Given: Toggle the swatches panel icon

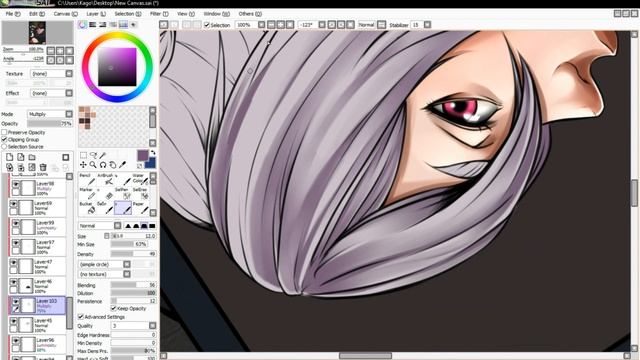Looking at the screenshot, I should 123,25.
